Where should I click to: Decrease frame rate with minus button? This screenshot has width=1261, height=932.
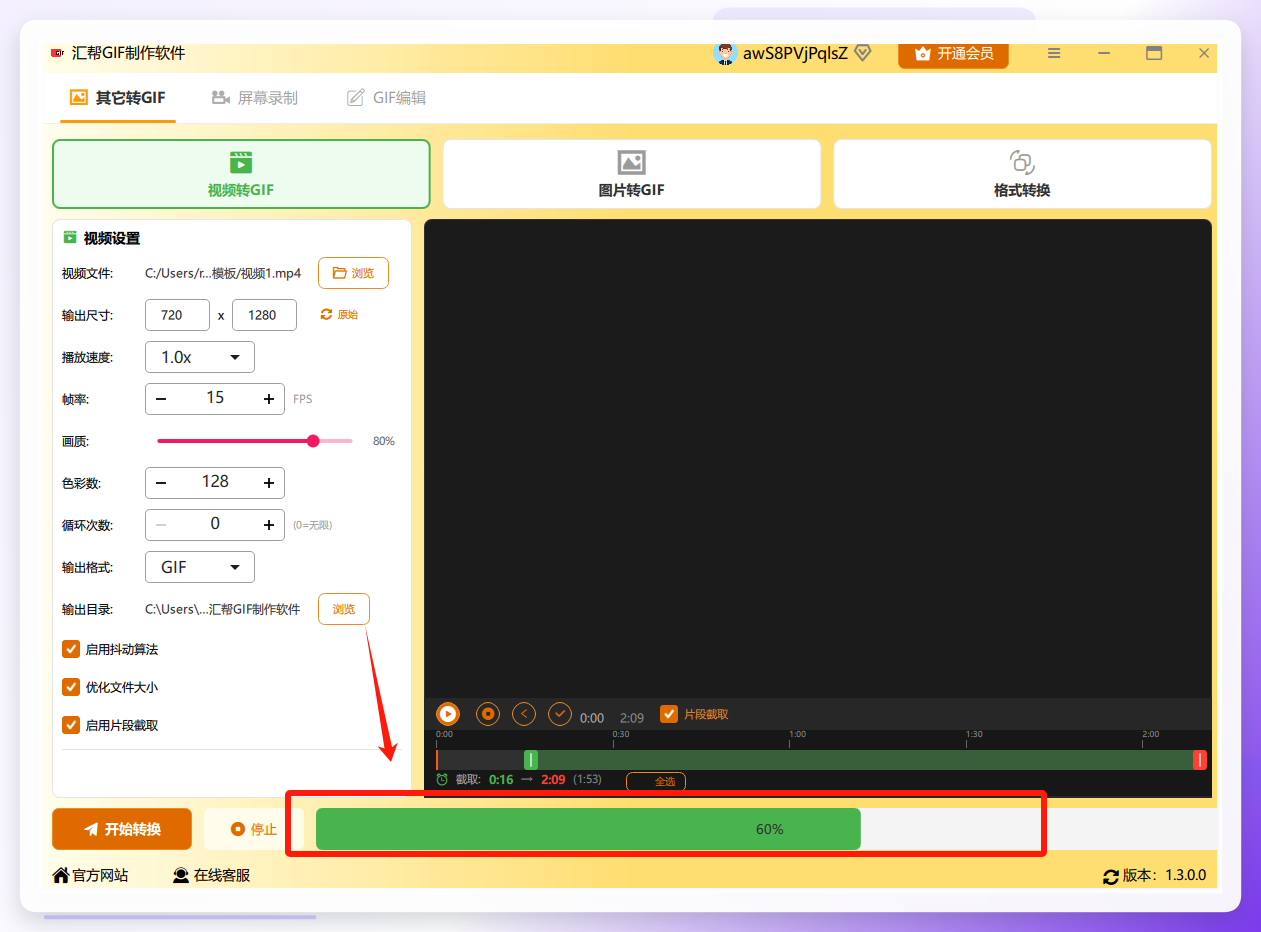pos(161,399)
